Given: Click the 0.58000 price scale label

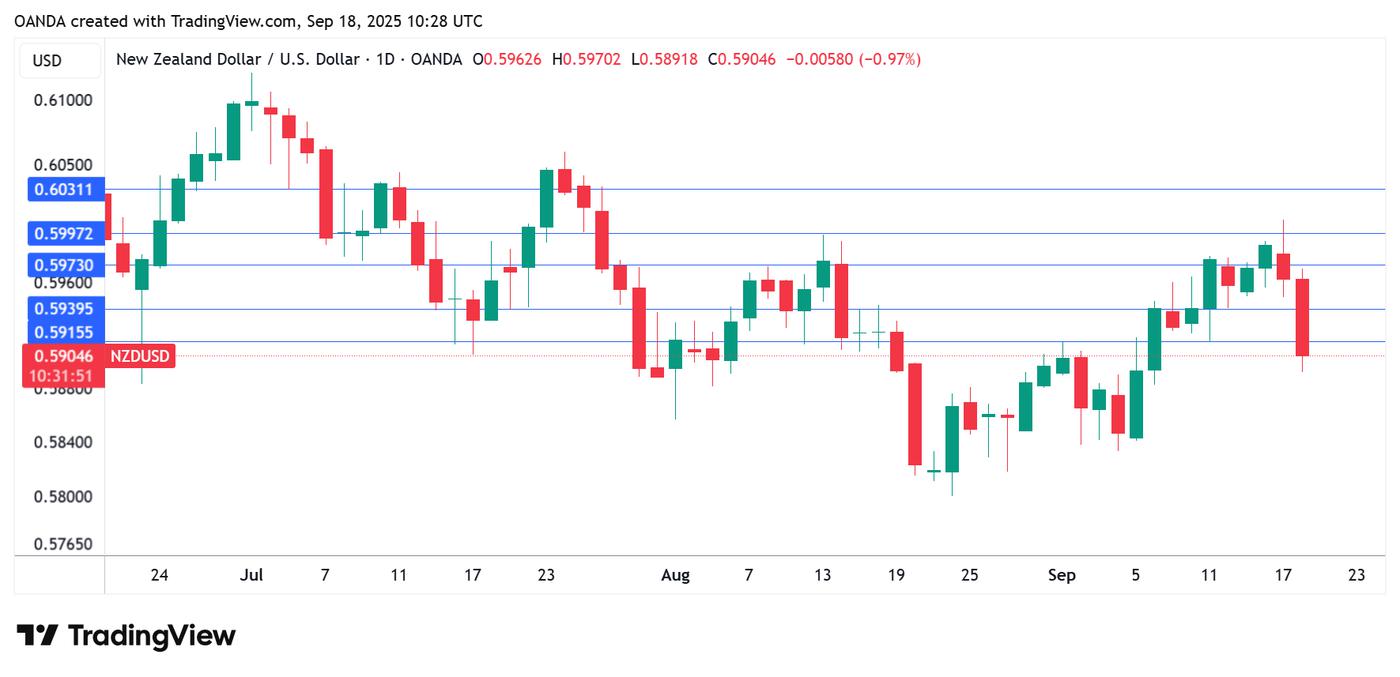Looking at the screenshot, I should click(x=64, y=497).
